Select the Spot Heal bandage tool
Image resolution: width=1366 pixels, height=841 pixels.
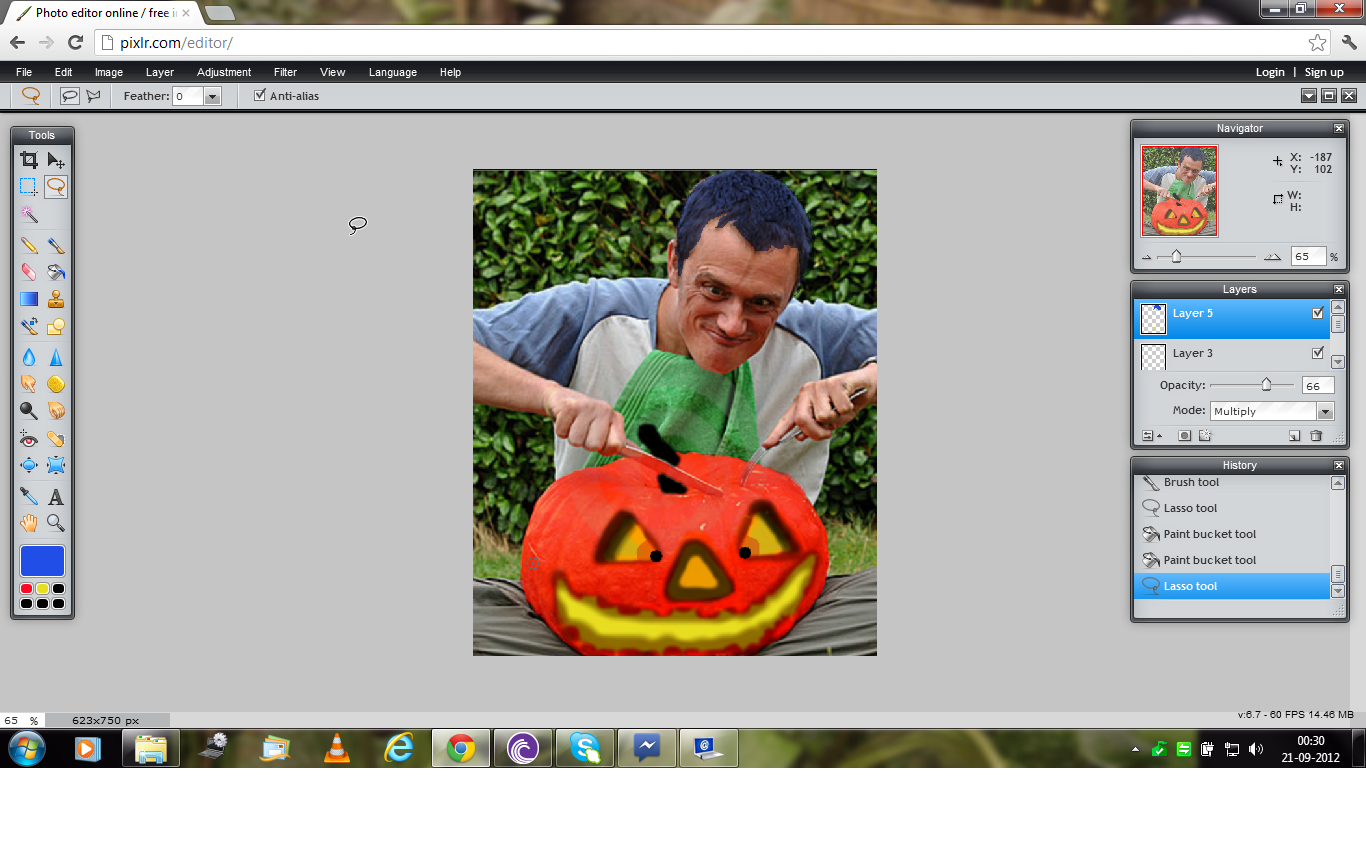pyautogui.click(x=56, y=438)
